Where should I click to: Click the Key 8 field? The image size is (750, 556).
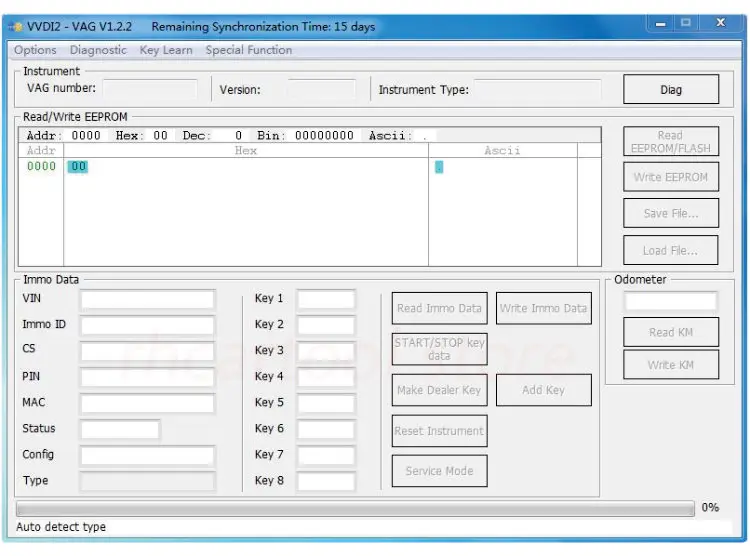(326, 481)
